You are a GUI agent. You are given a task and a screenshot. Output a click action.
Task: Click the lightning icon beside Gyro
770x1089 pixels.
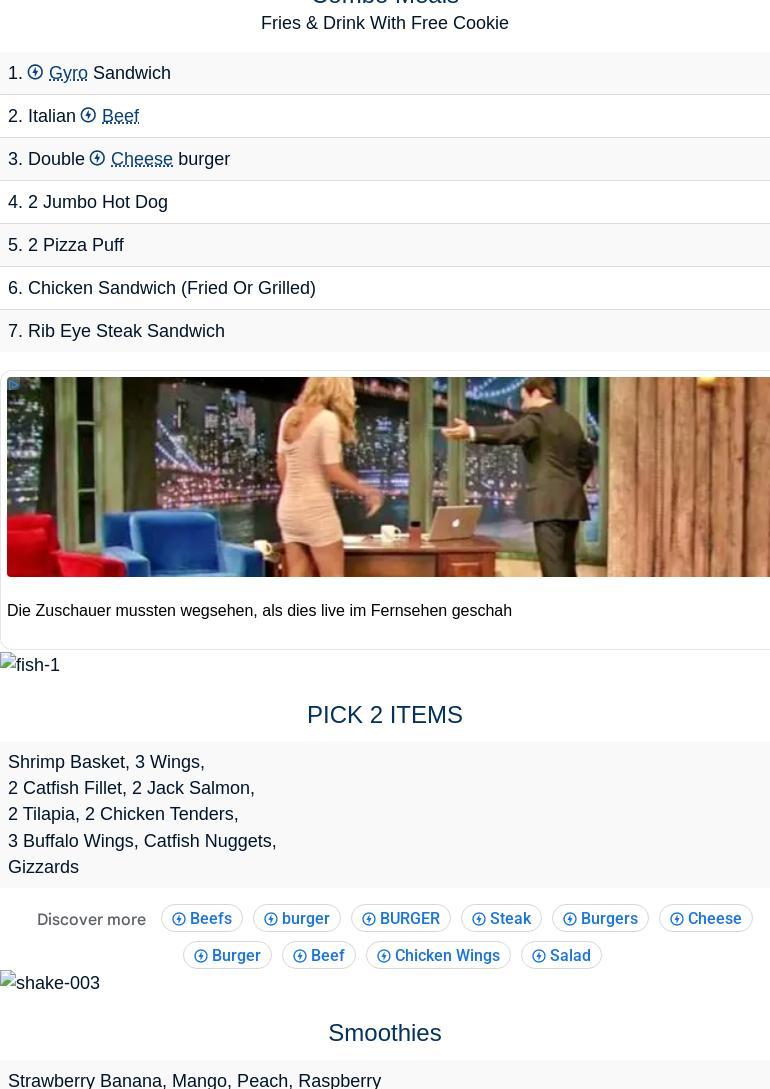click(x=35, y=72)
